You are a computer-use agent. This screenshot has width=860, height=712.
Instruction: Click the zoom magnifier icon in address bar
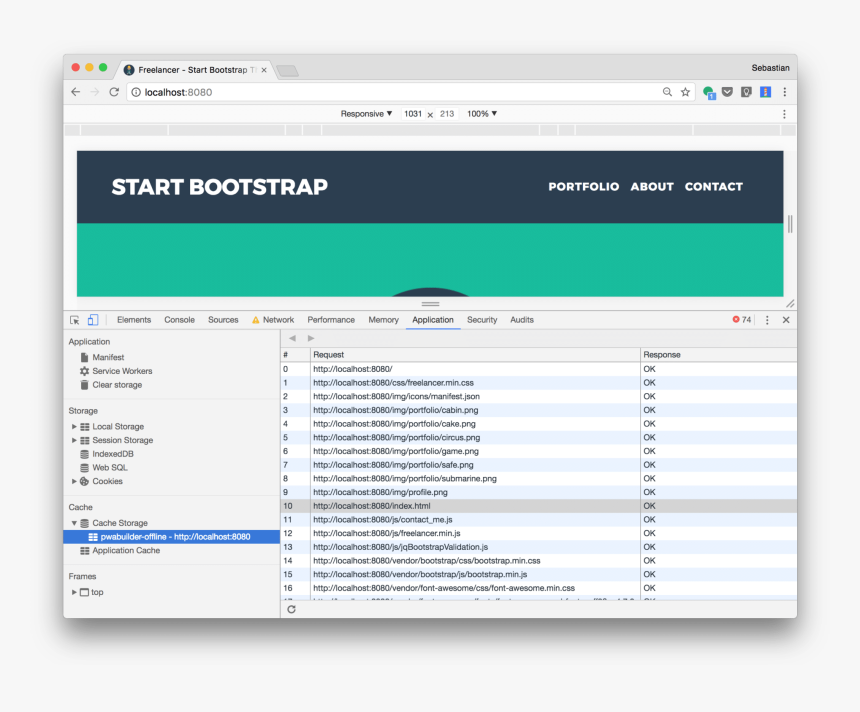tap(667, 92)
